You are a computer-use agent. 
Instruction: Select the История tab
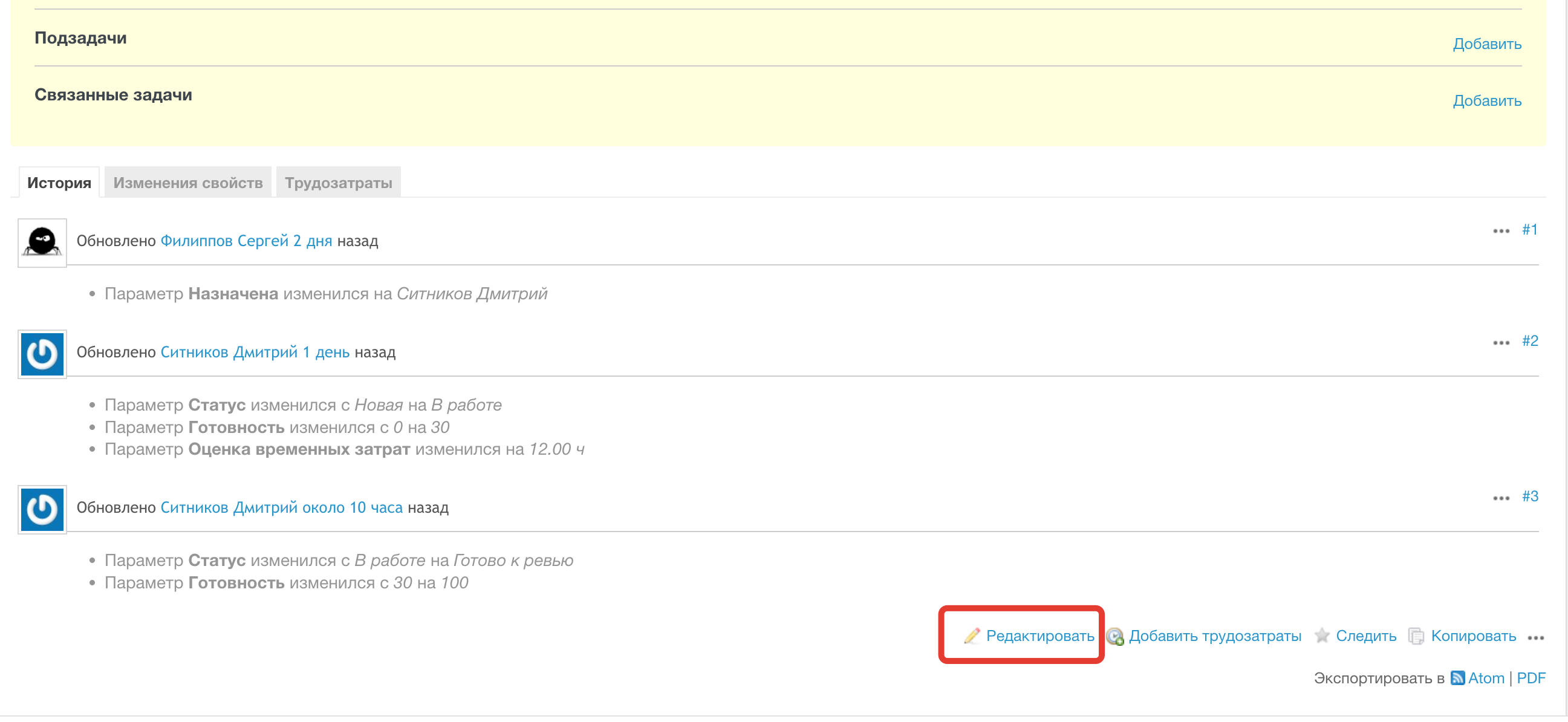[59, 183]
